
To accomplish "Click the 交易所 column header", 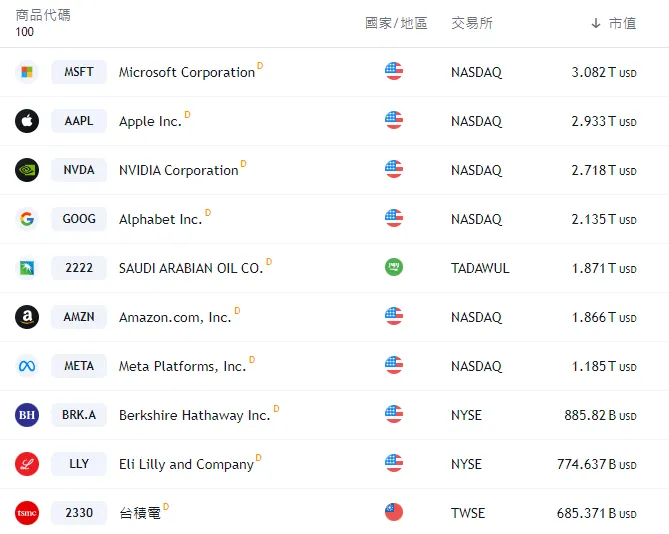I will click(x=471, y=23).
